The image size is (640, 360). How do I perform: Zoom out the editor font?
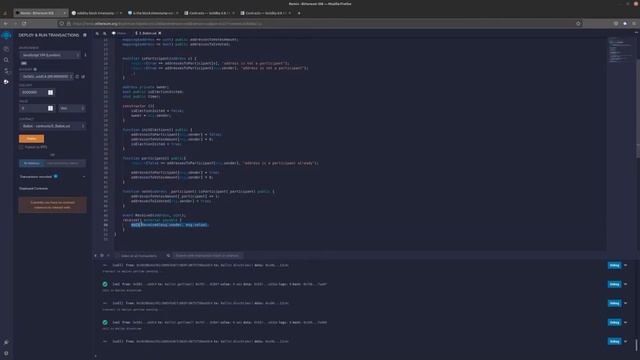(98, 33)
